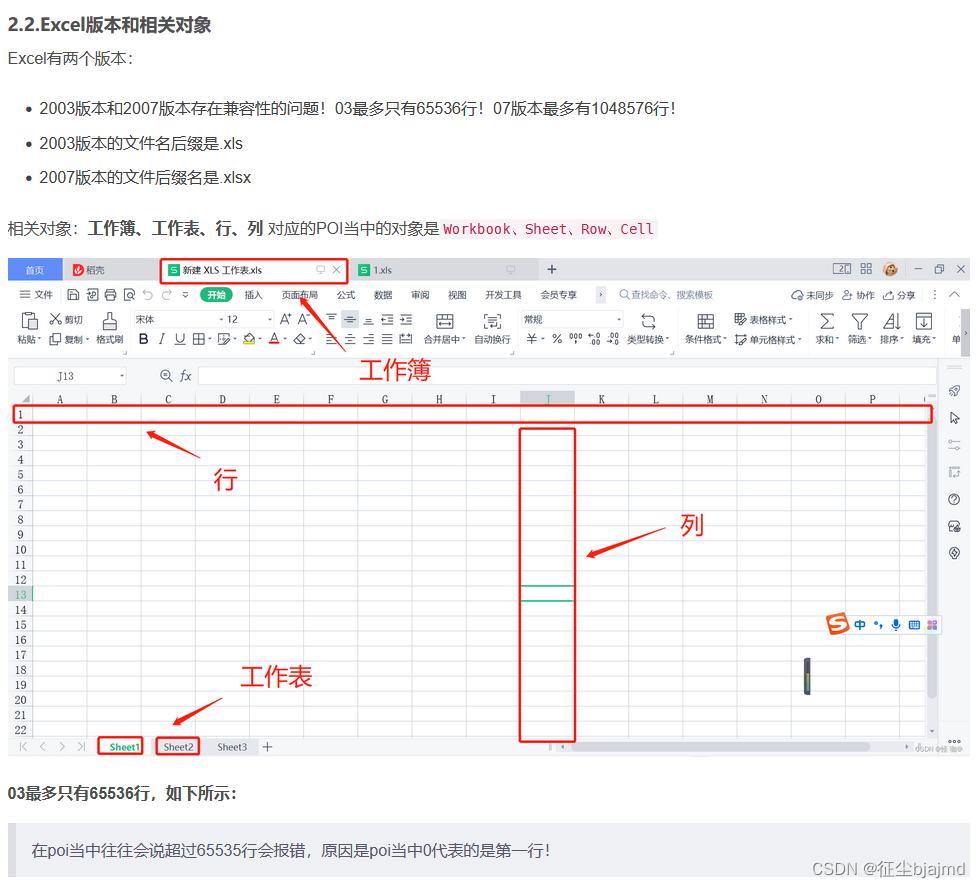Select the format painter (格式刷) tool
980x888 pixels.
(x=110, y=330)
